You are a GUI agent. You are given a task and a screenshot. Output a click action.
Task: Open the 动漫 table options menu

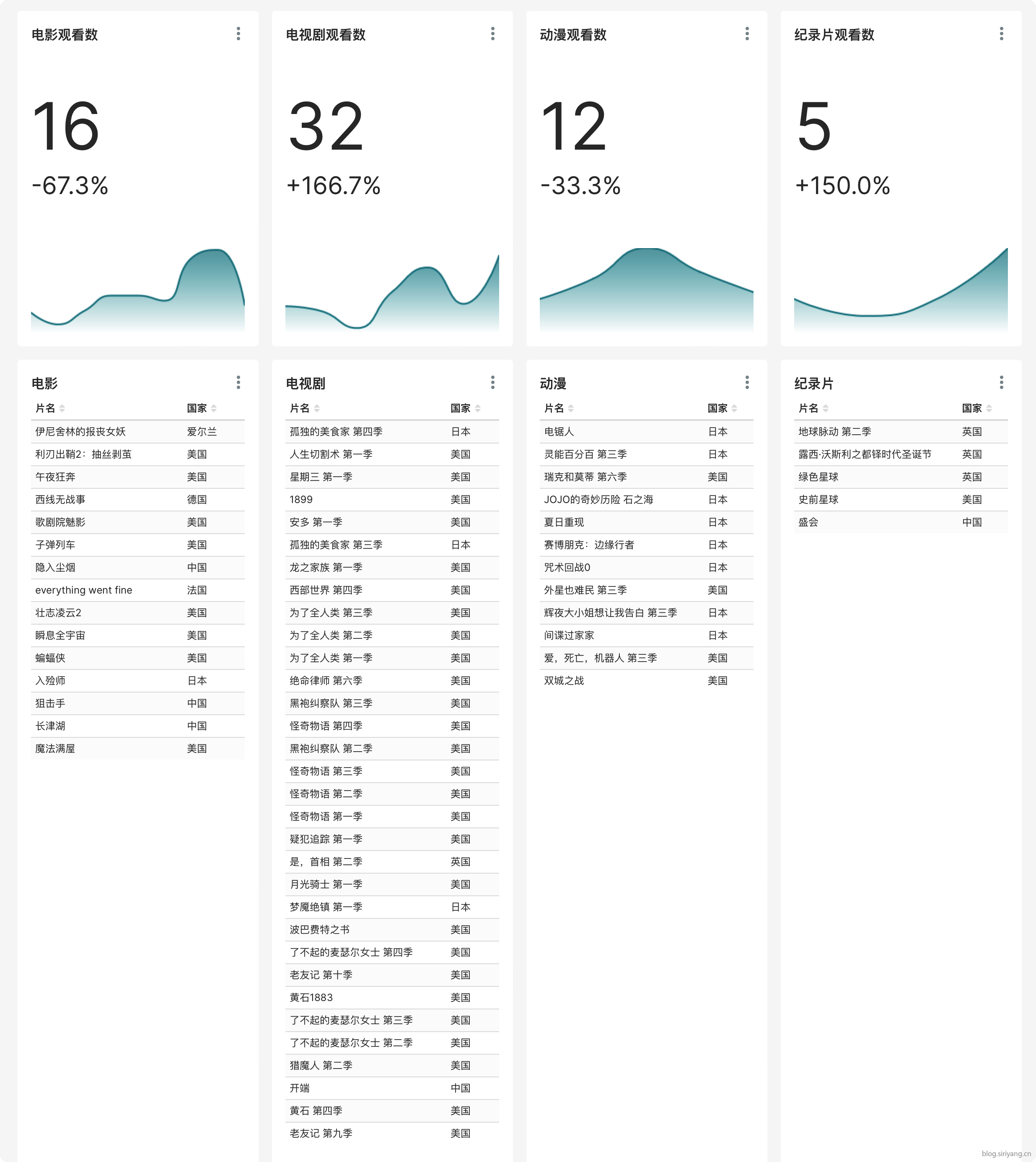747,382
